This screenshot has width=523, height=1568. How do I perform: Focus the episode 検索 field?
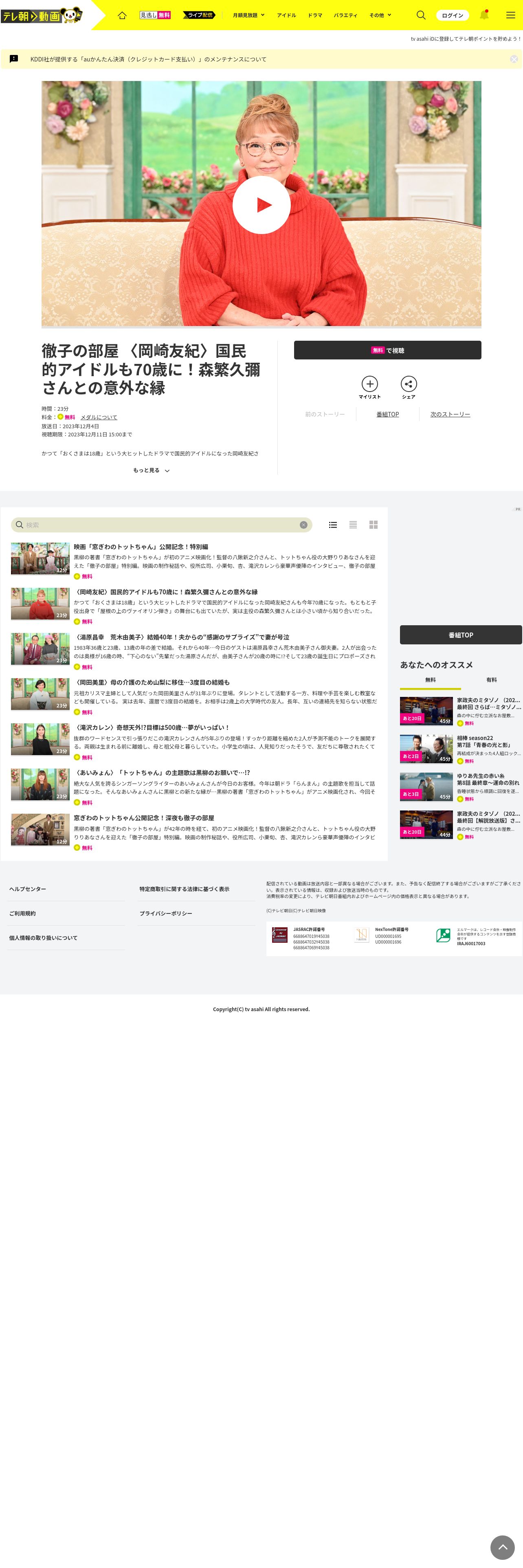[x=161, y=525]
